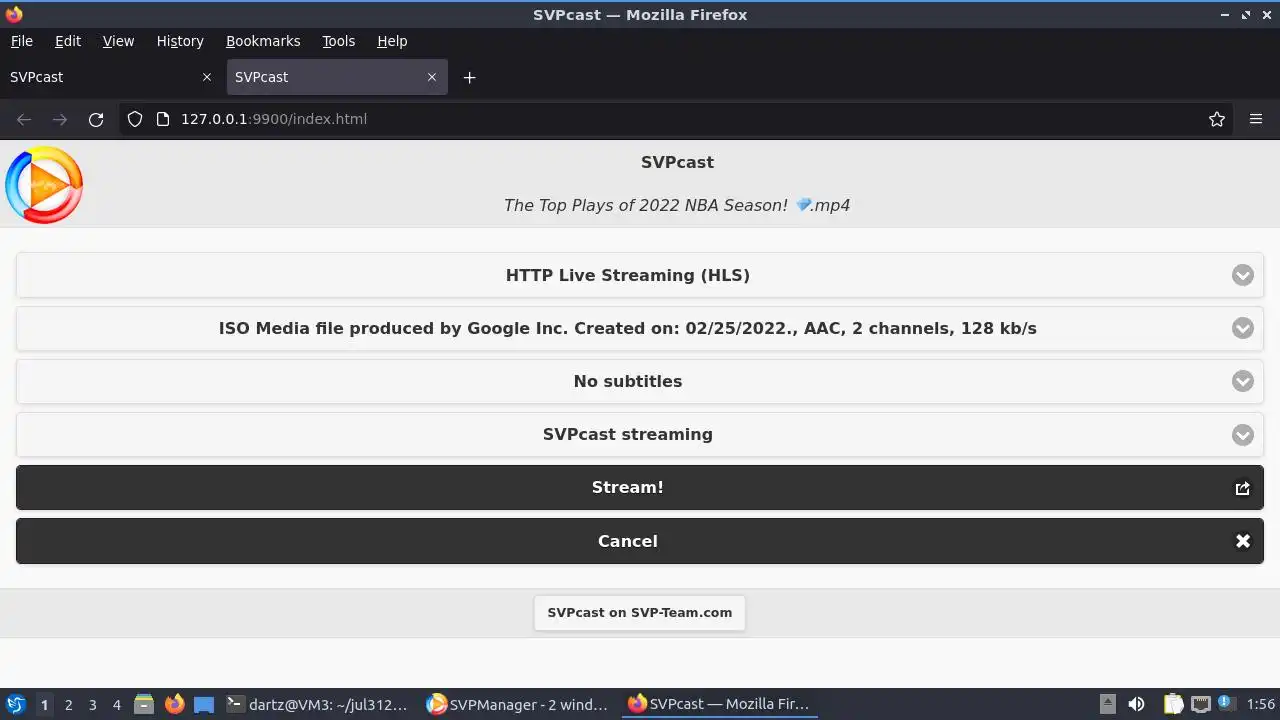Go forward one page
Screen dimensions: 1280x720
point(60,119)
